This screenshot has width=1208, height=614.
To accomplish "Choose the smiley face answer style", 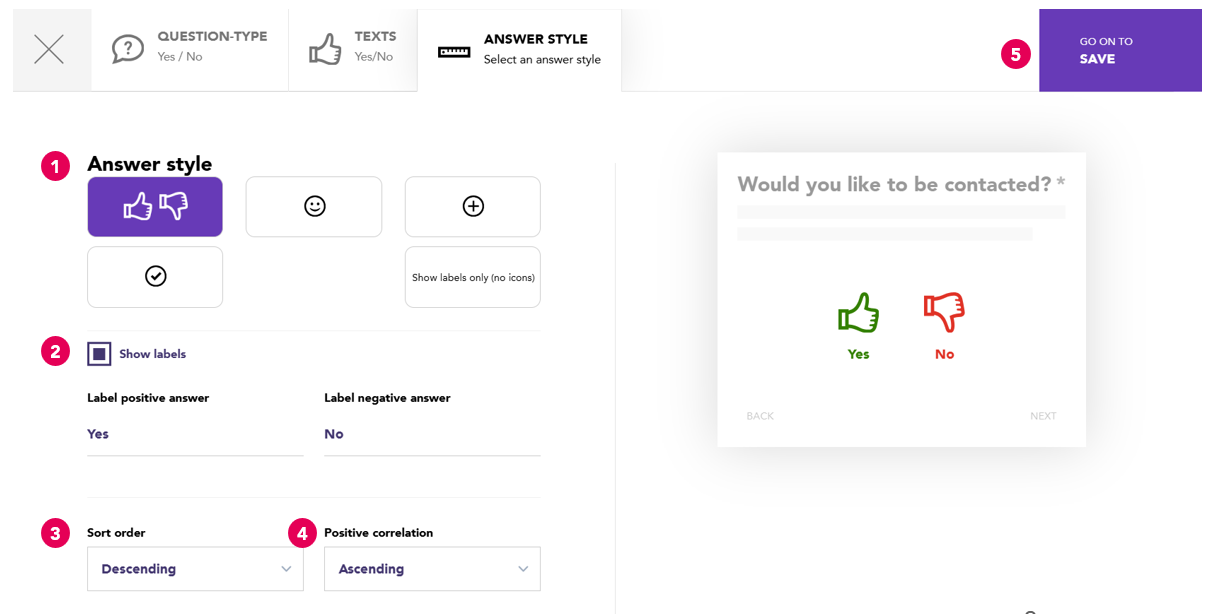I will pyautogui.click(x=314, y=207).
